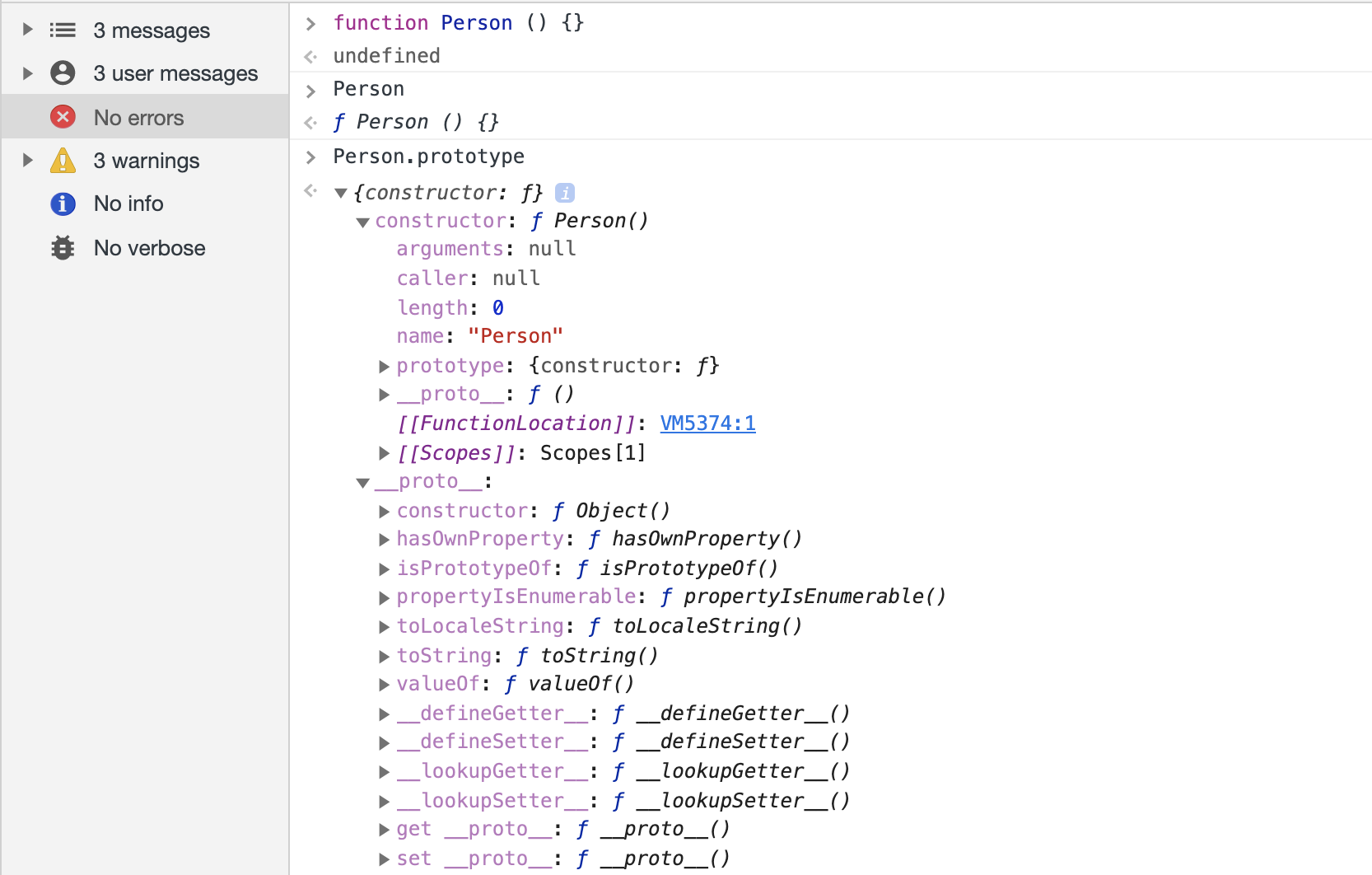
Task: Select the 3 user messages filter
Action: tap(145, 73)
